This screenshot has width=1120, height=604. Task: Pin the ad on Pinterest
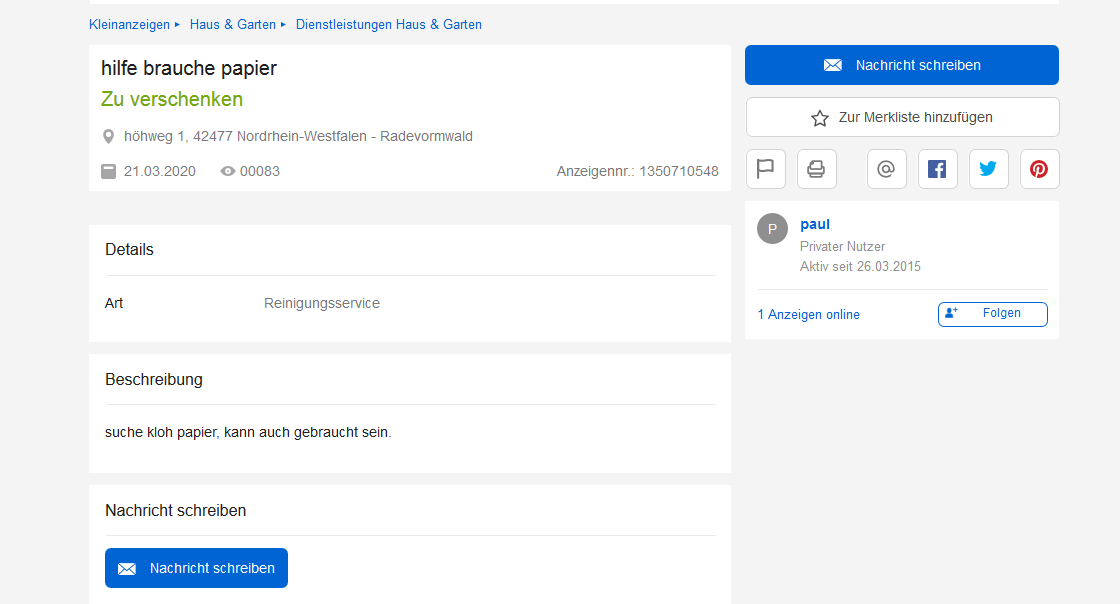[1039, 169]
